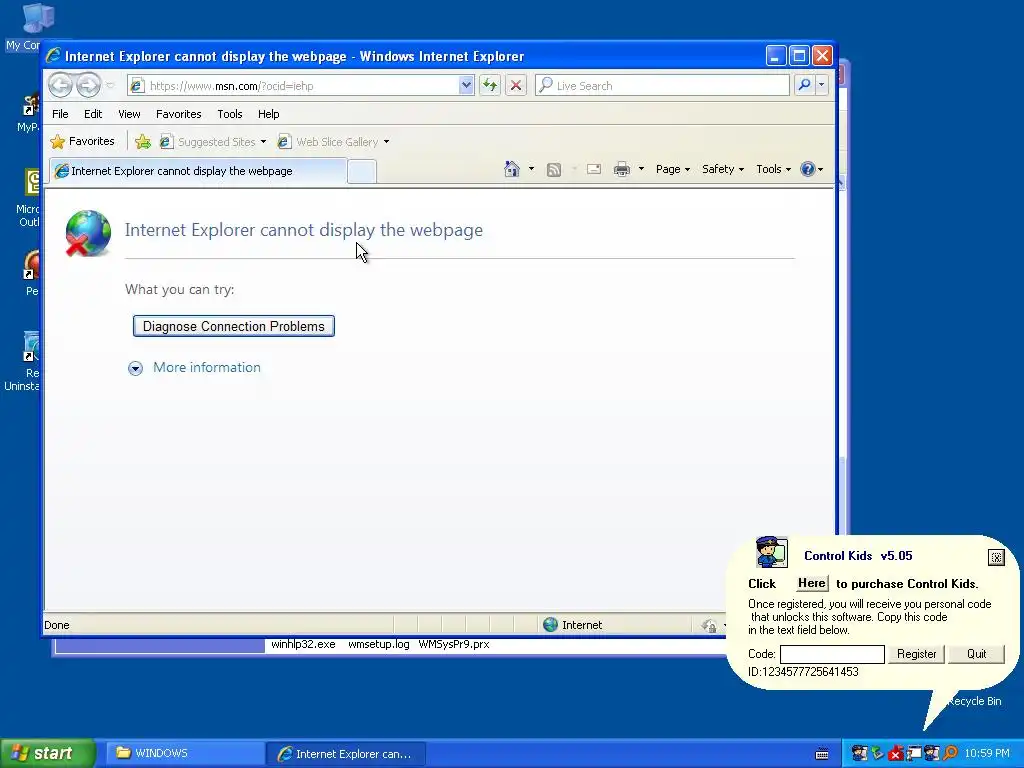Click the Recycle Bin desktop label

(x=974, y=701)
